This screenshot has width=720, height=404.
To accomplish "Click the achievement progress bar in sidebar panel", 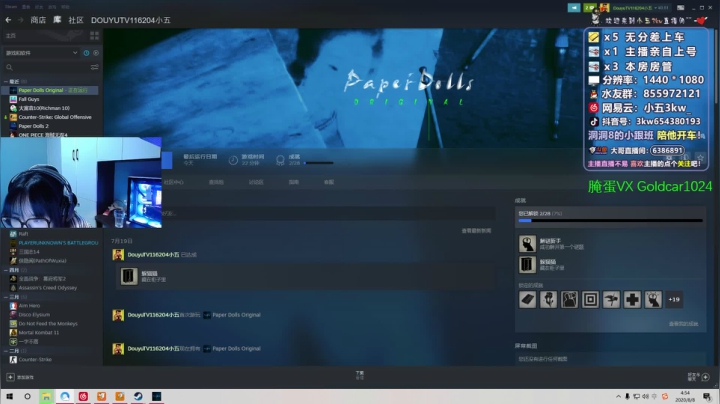I will click(x=610, y=221).
